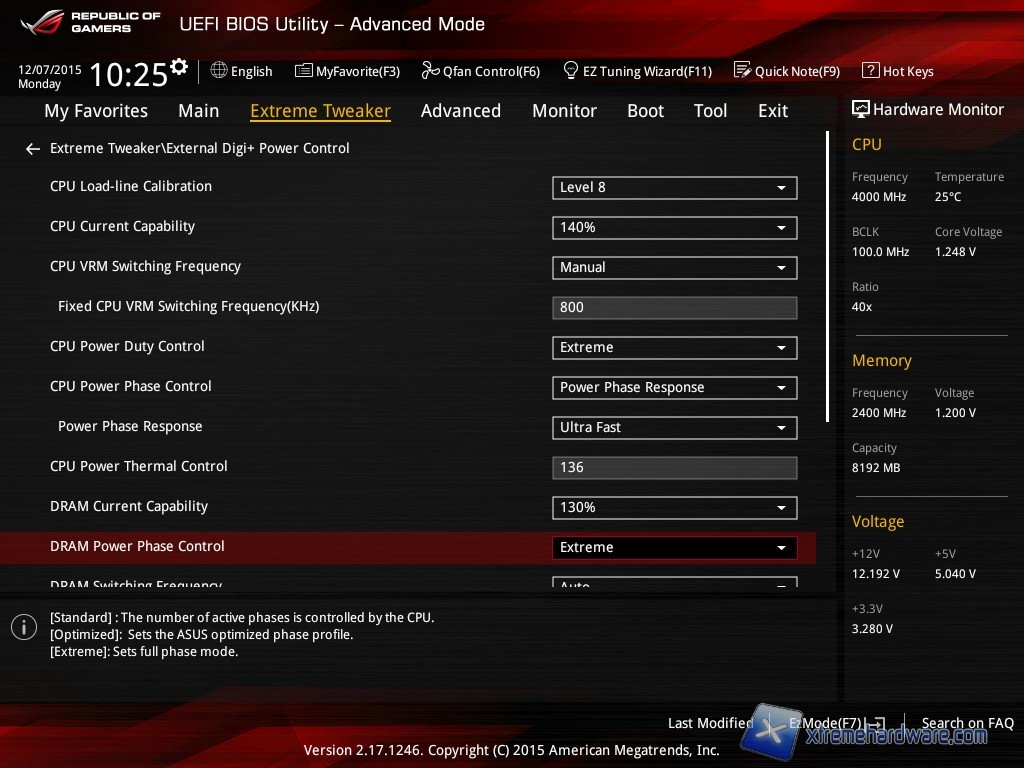Click the Last Modified button

click(x=710, y=723)
